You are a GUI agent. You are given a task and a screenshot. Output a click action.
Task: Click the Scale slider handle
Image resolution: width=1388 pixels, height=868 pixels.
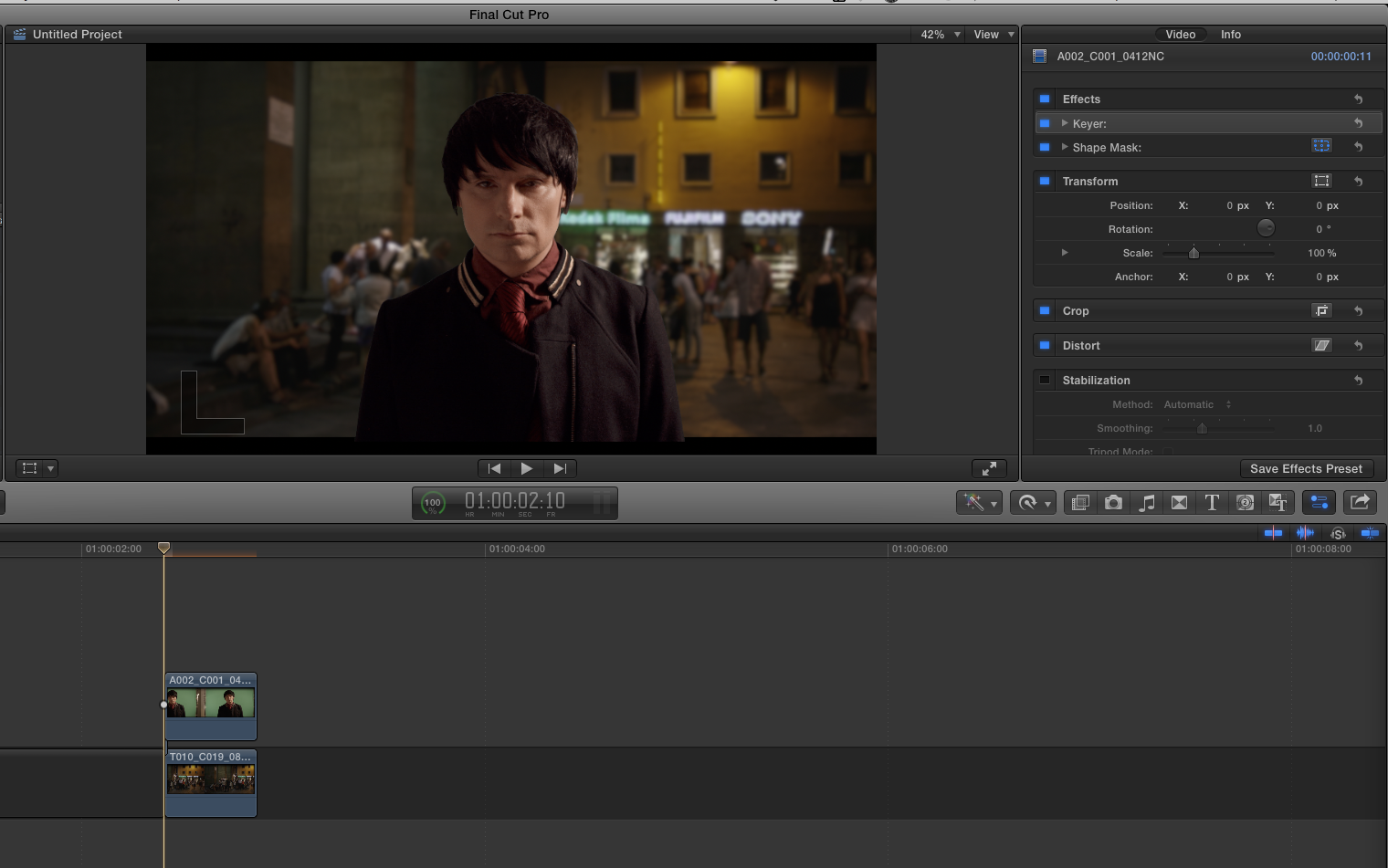[x=1193, y=253]
